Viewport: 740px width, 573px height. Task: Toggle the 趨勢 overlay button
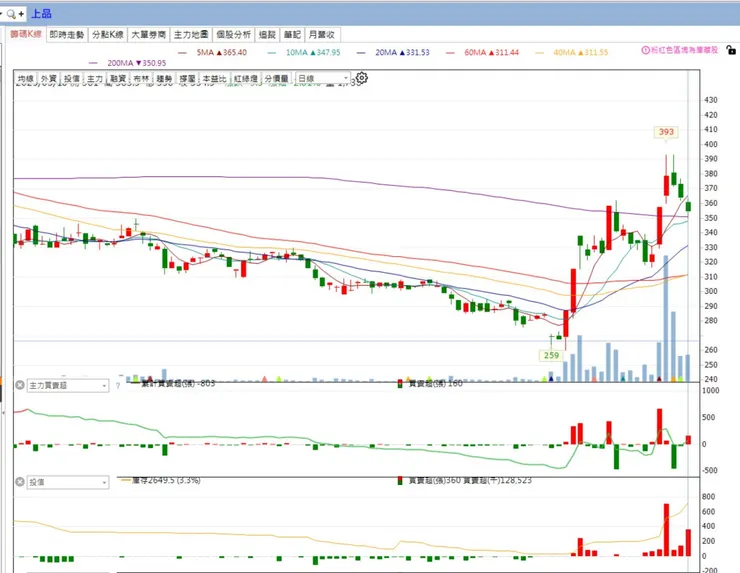coord(164,79)
